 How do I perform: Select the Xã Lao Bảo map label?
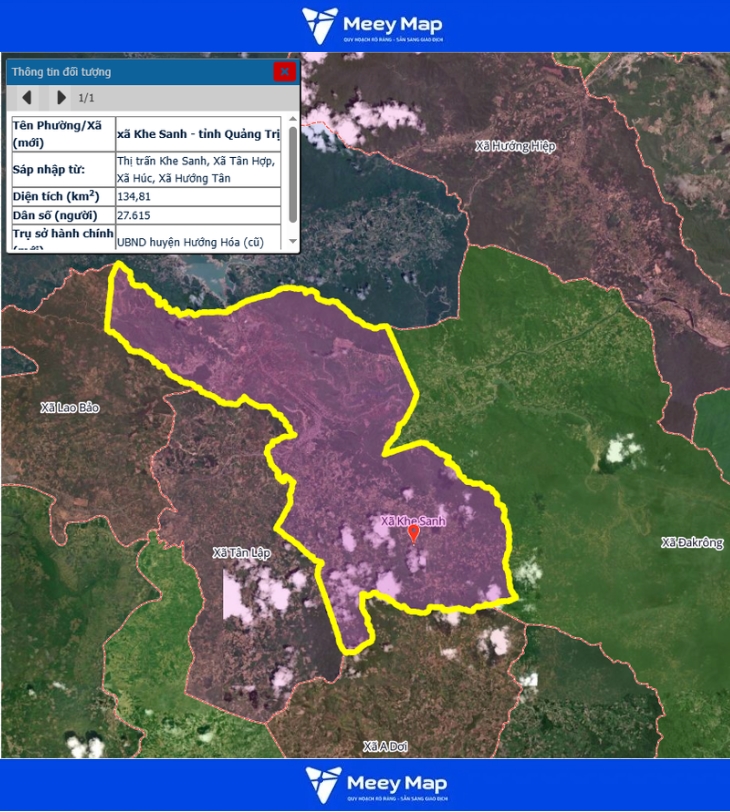coord(70,408)
